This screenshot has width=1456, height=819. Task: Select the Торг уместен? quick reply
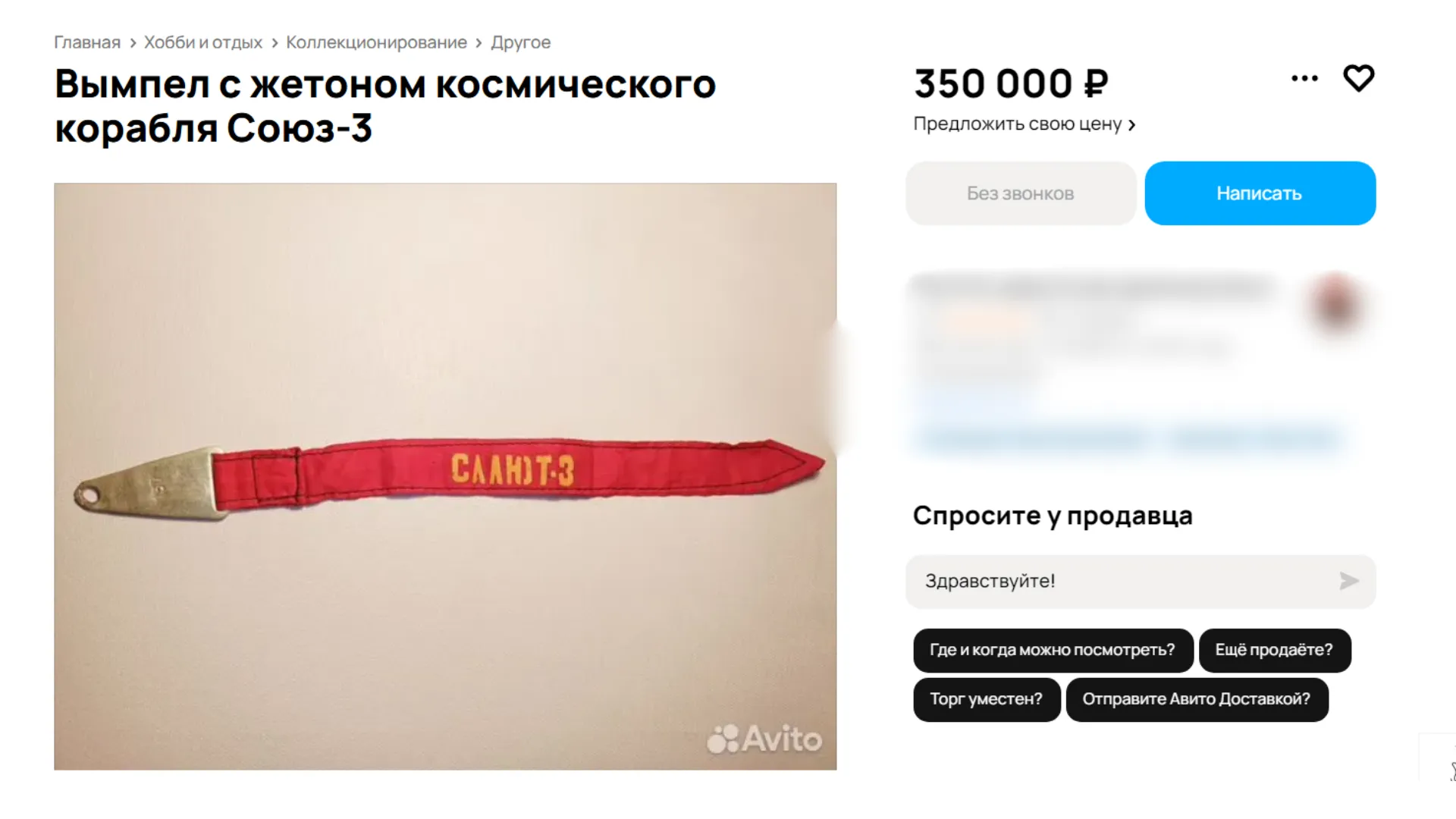click(986, 699)
